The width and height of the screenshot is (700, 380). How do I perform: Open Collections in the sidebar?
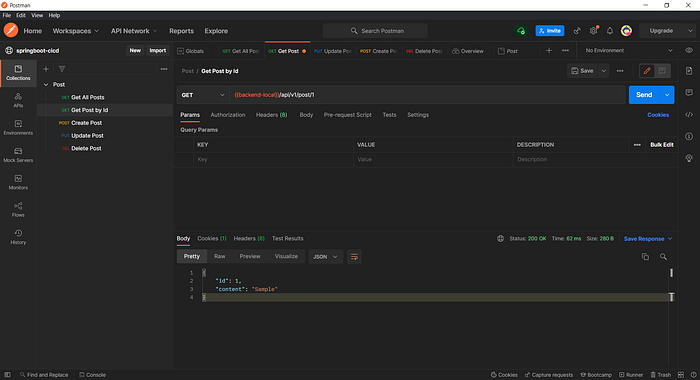[18, 73]
